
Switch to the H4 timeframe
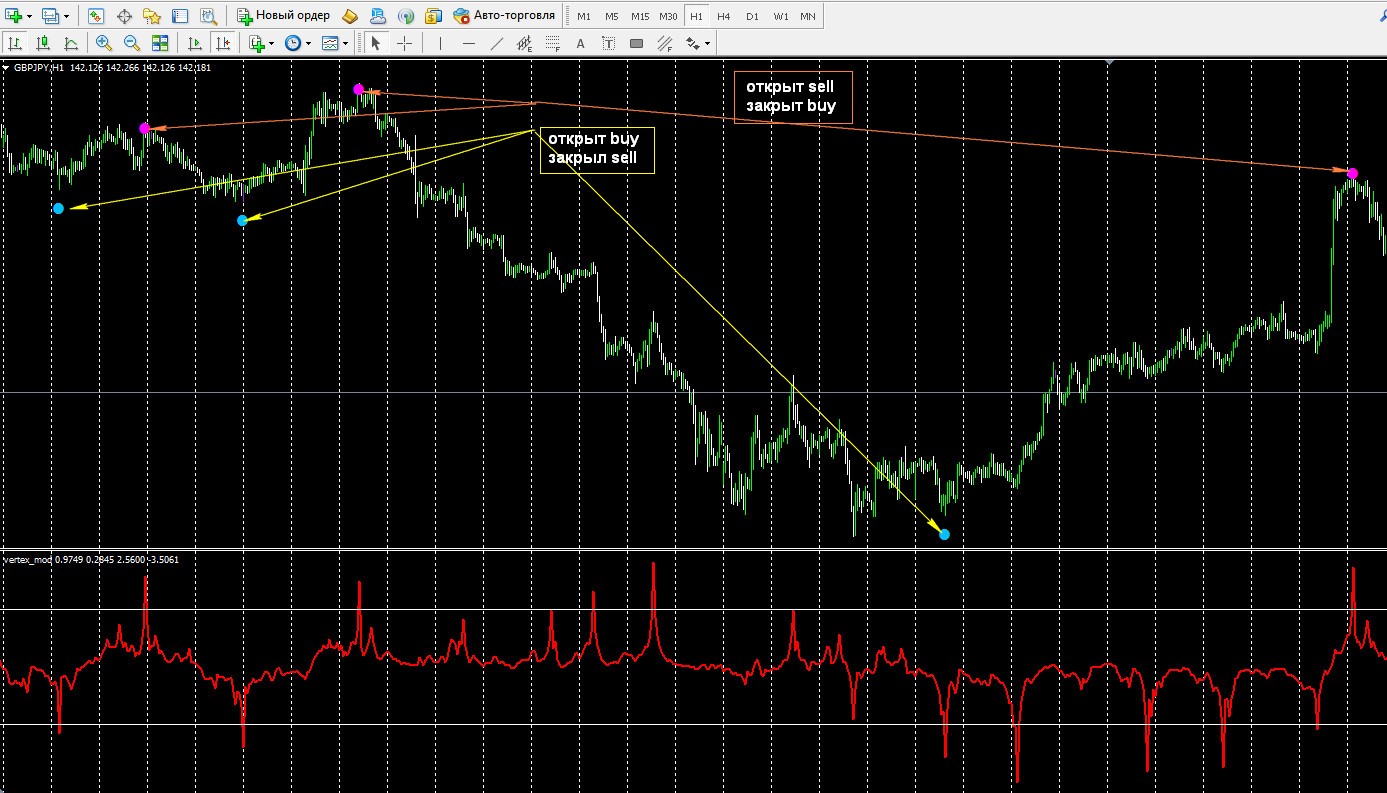point(723,16)
